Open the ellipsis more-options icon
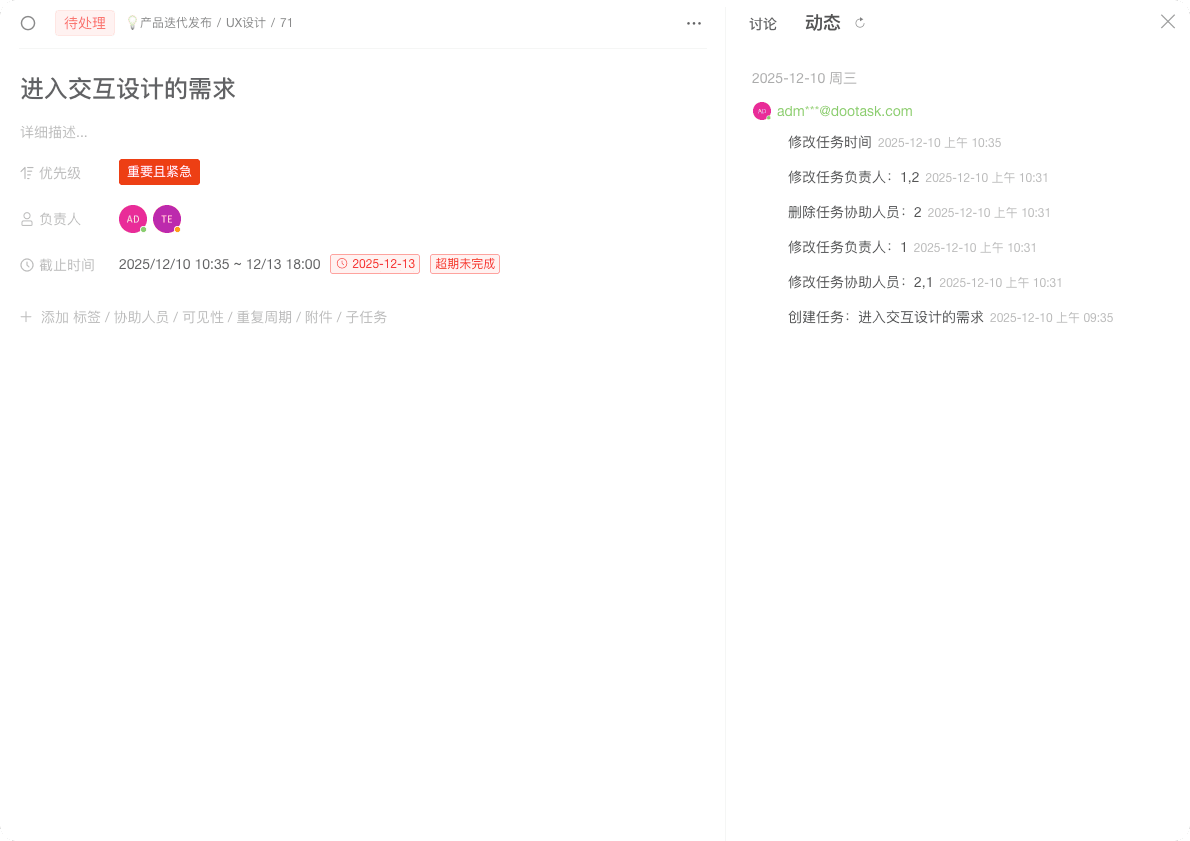Screen dimensions: 1190x841 tap(694, 23)
